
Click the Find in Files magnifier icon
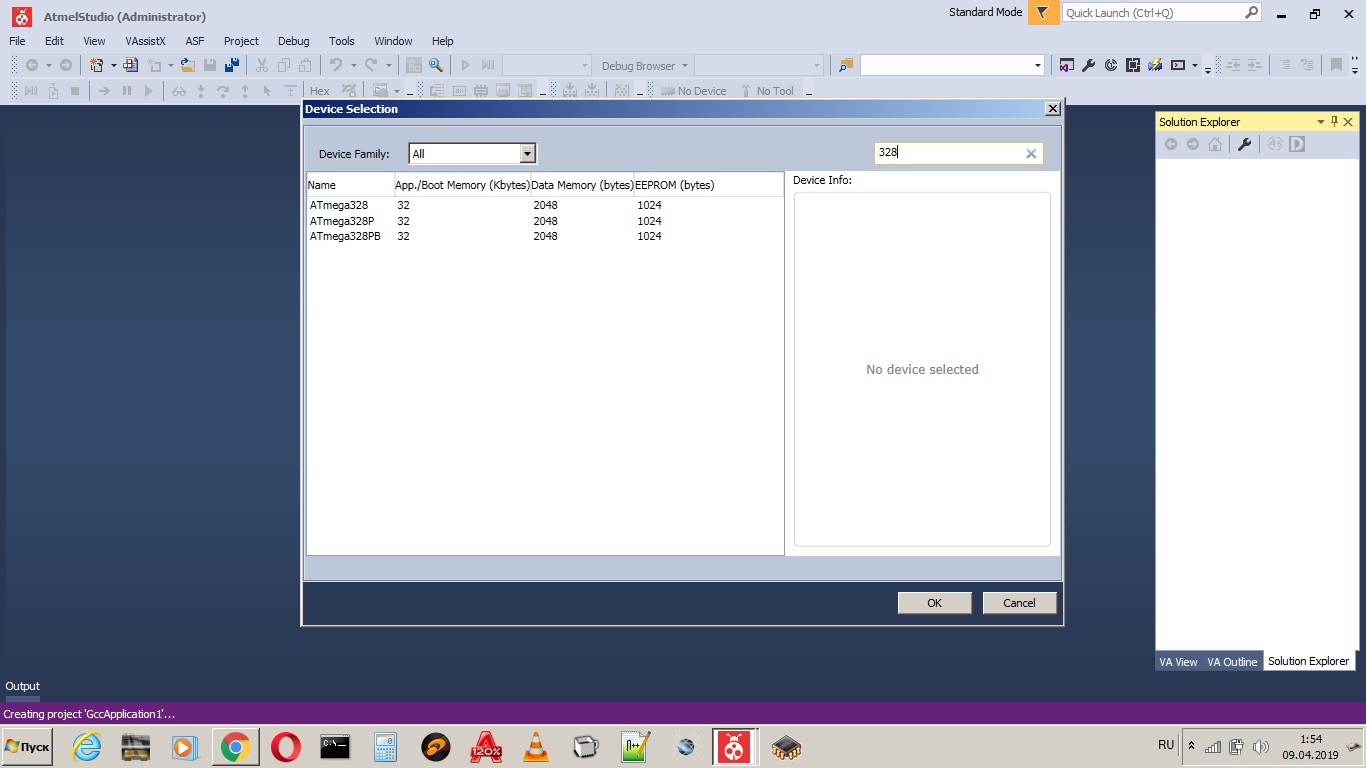pyautogui.click(x=436, y=65)
